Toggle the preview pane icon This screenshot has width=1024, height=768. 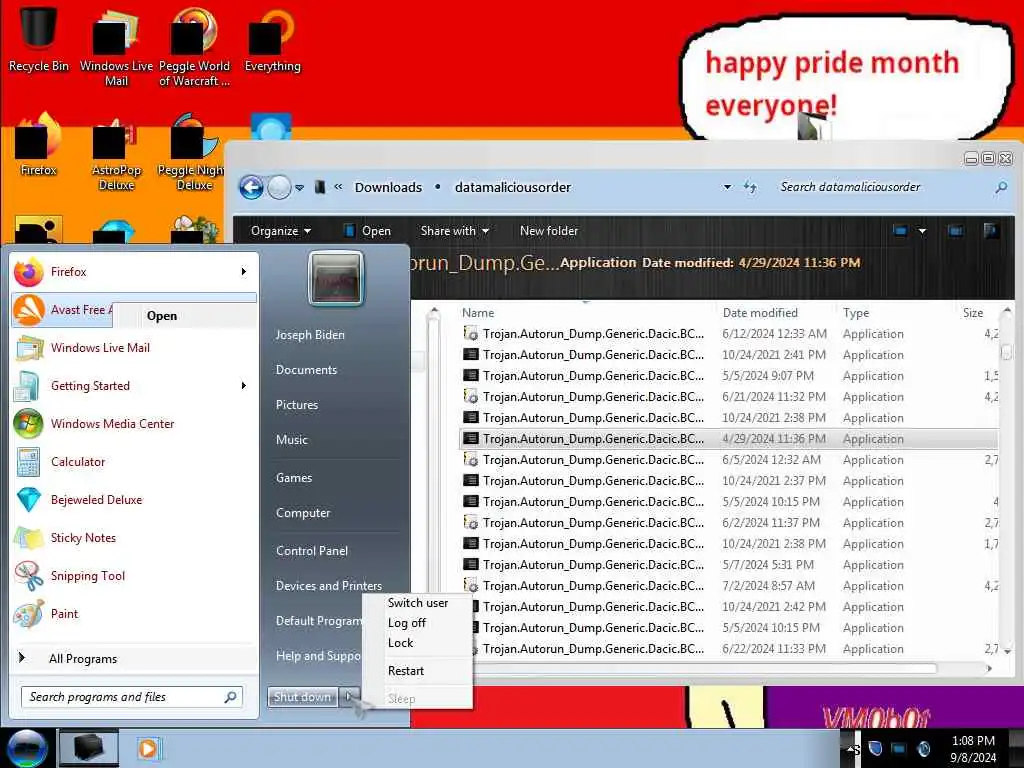pos(955,231)
